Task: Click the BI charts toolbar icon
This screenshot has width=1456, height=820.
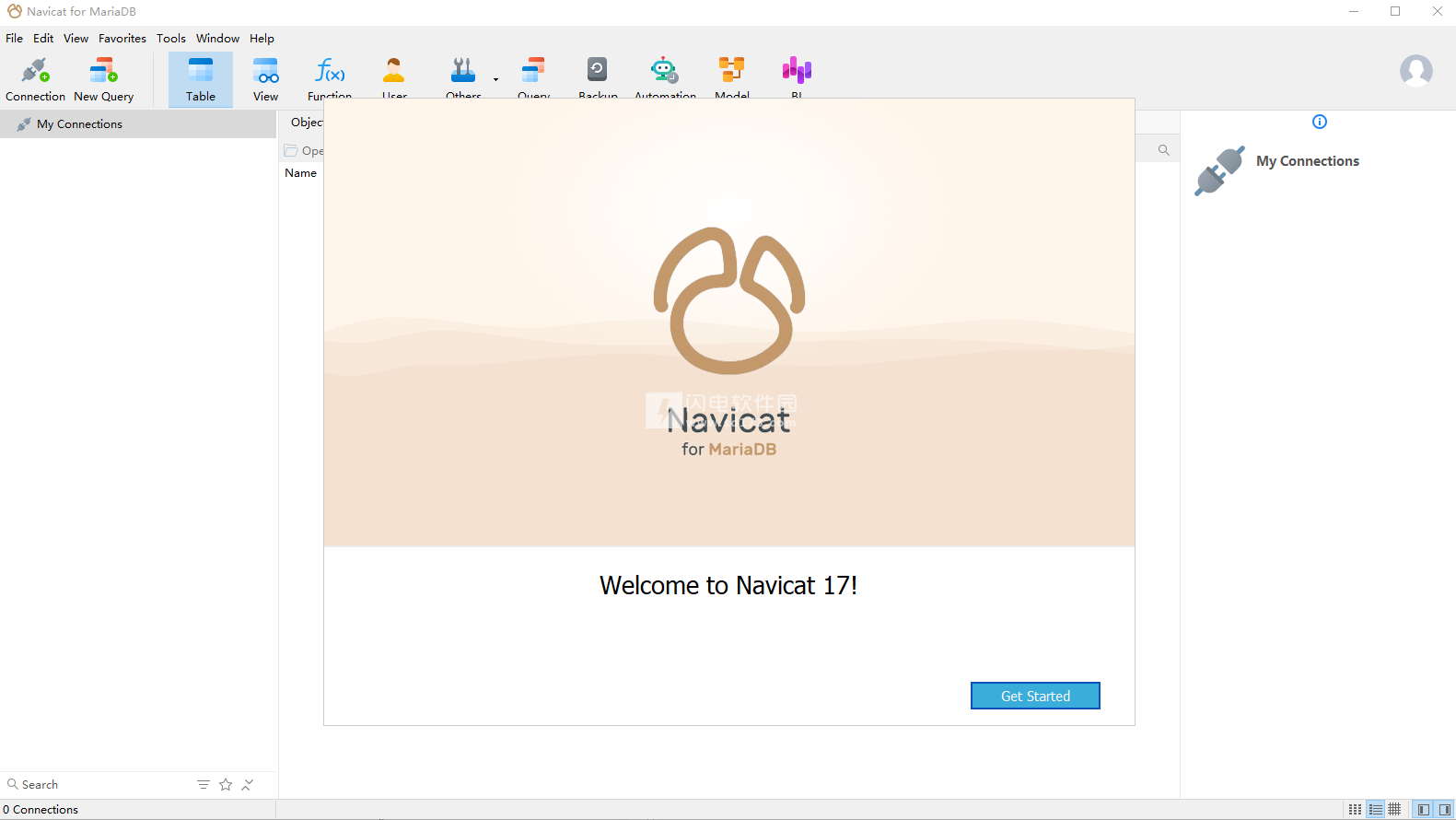Action: (797, 74)
